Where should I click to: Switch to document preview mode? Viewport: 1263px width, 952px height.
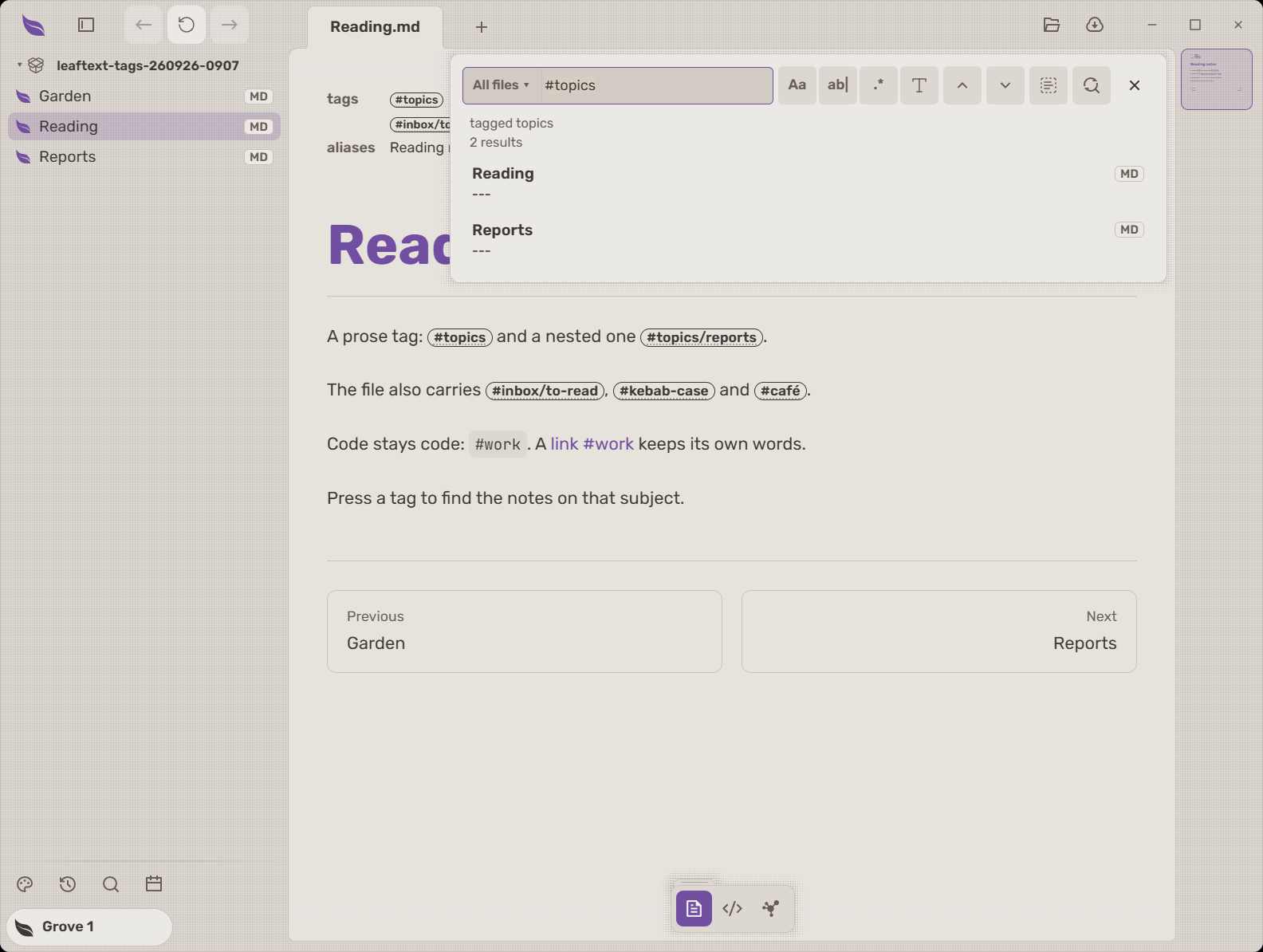coord(694,908)
